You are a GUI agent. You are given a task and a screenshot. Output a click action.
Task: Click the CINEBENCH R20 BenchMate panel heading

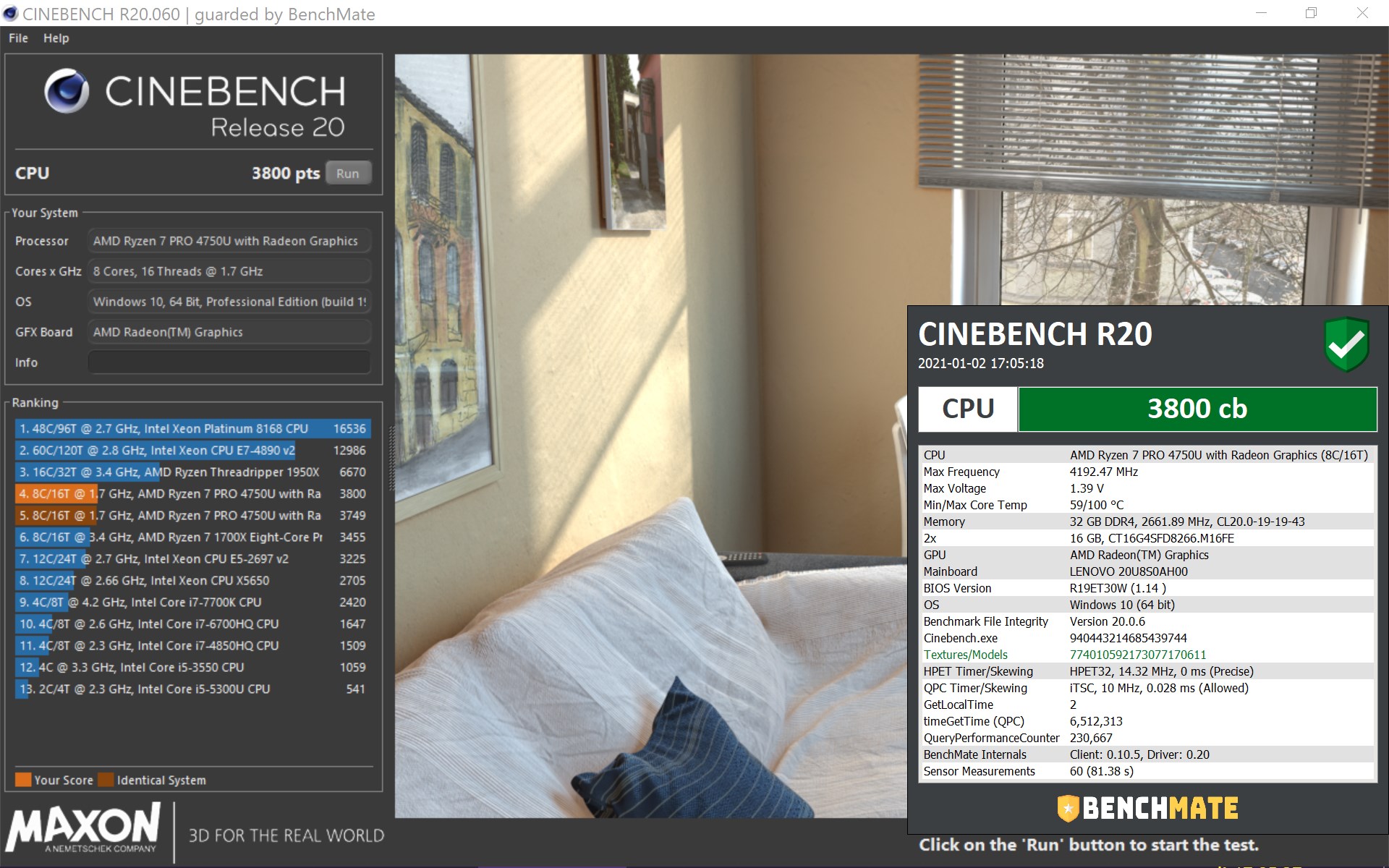pyautogui.click(x=1035, y=334)
